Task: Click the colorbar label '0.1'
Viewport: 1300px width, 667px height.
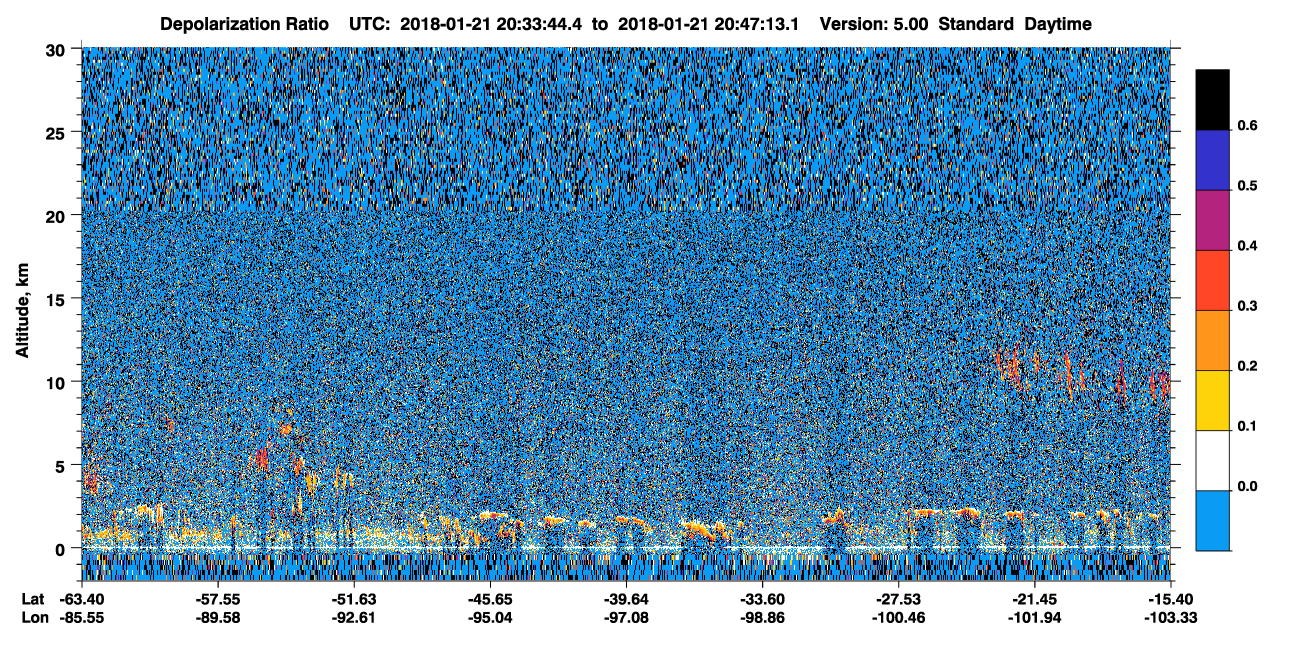Action: [x=1246, y=426]
